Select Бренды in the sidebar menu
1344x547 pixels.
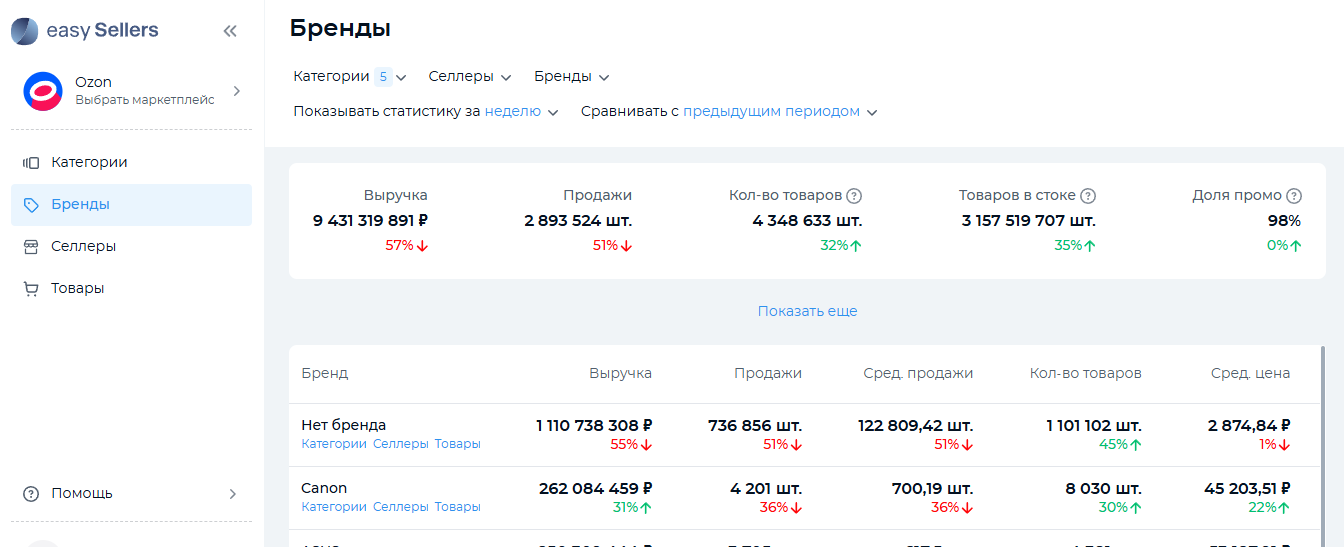click(x=80, y=204)
